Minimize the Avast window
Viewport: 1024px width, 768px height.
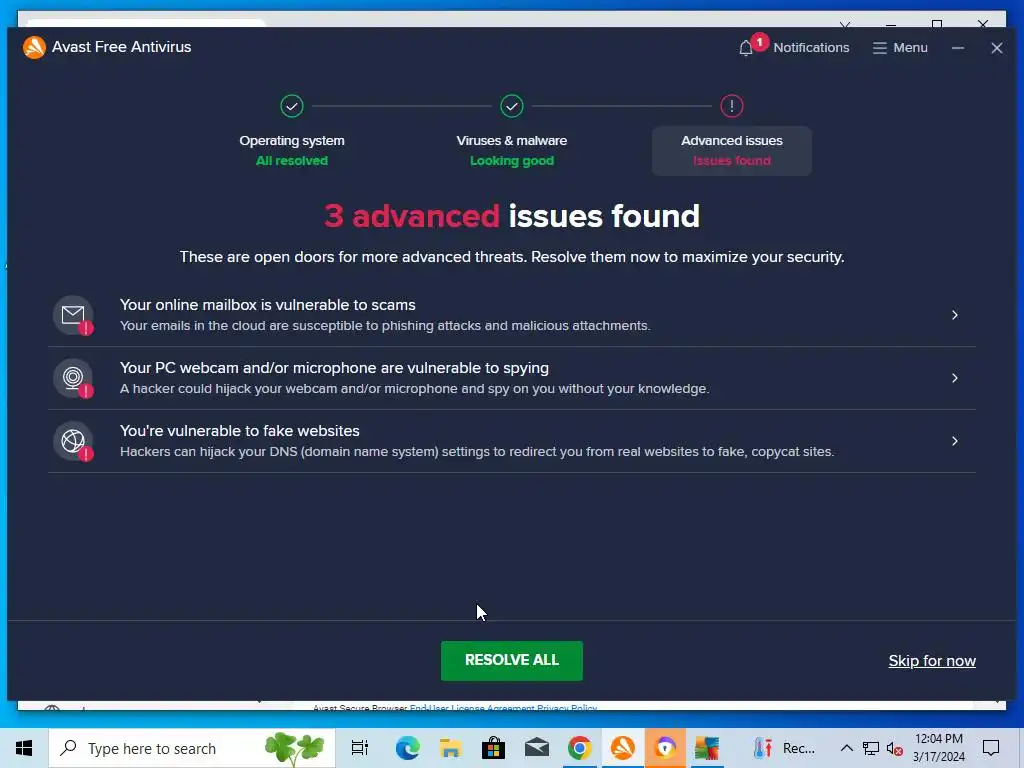957,48
